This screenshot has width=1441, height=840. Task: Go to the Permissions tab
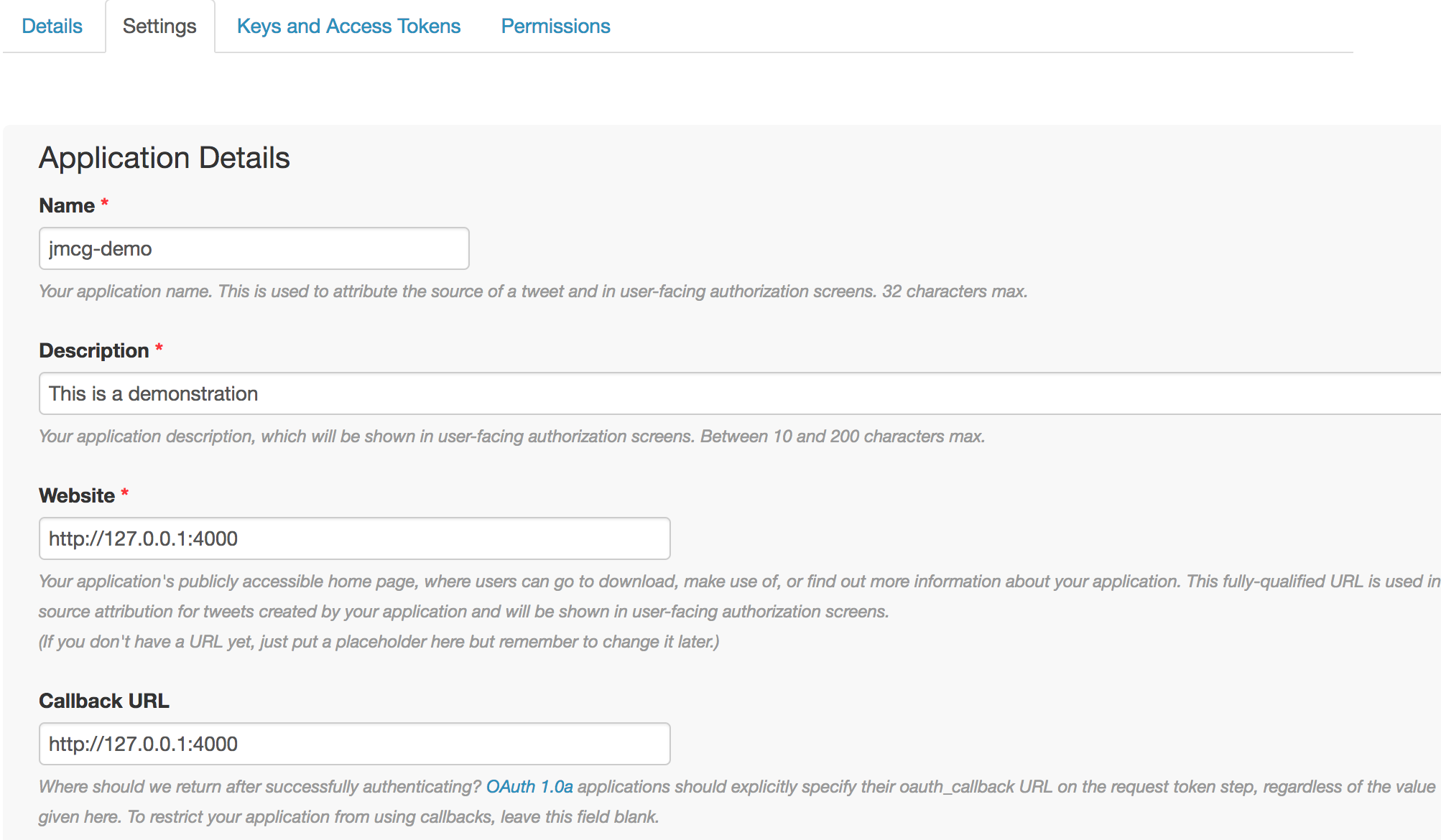coord(555,27)
